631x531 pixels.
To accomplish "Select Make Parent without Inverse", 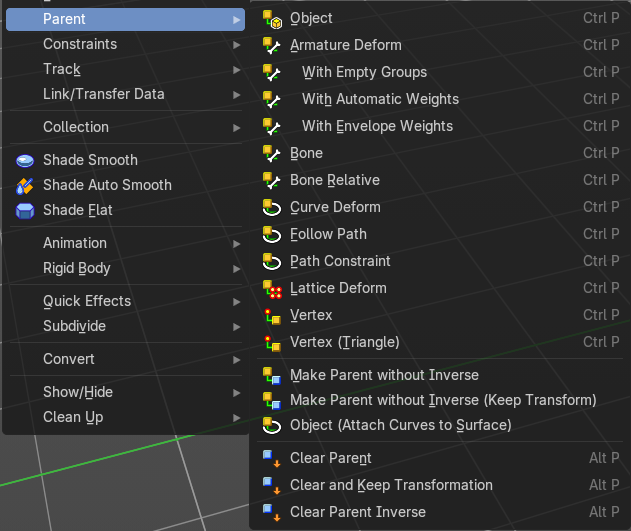I will [440, 375].
